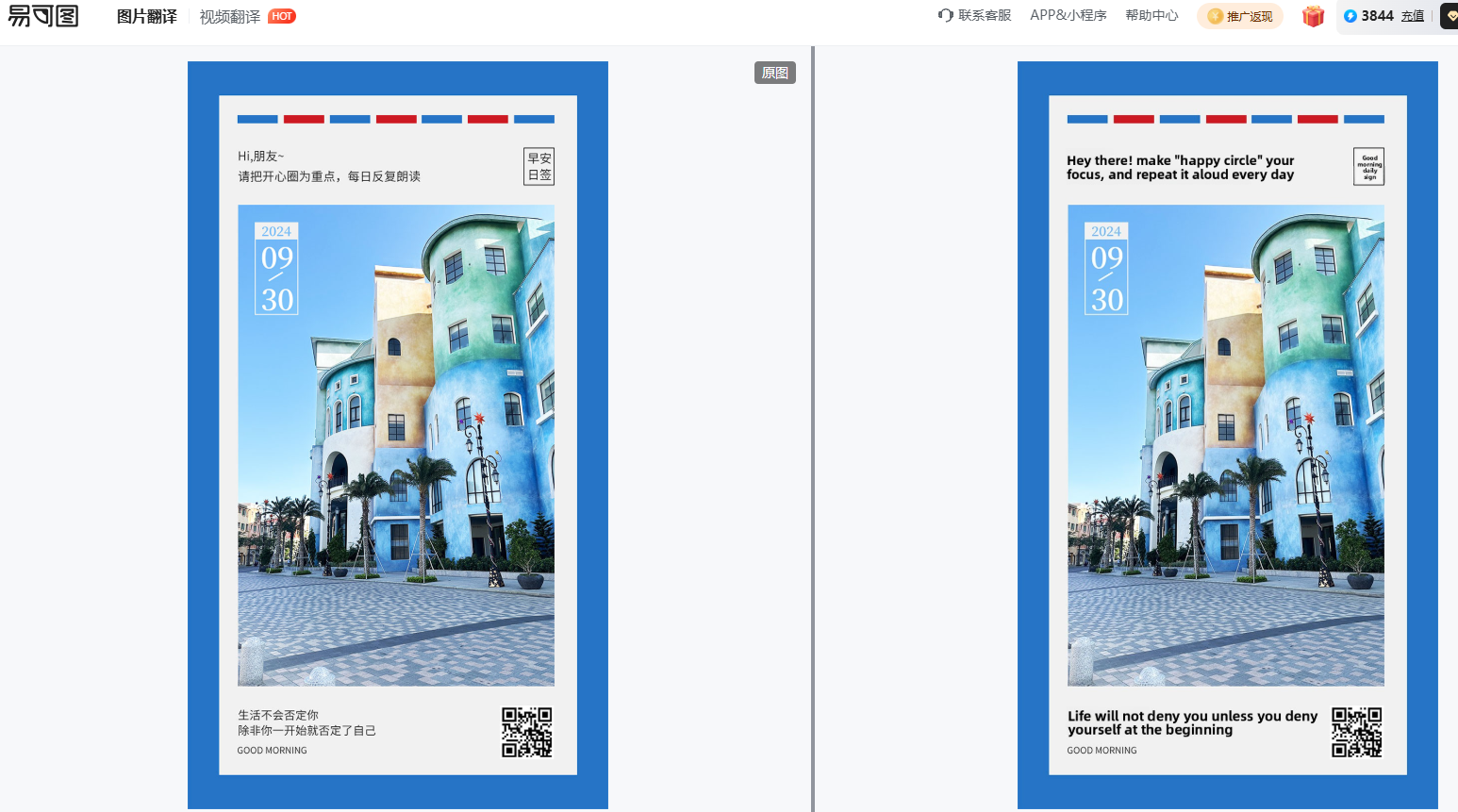The width and height of the screenshot is (1458, 812).
Task: Click the original Chinese poster image
Action: pyautogui.click(x=397, y=435)
